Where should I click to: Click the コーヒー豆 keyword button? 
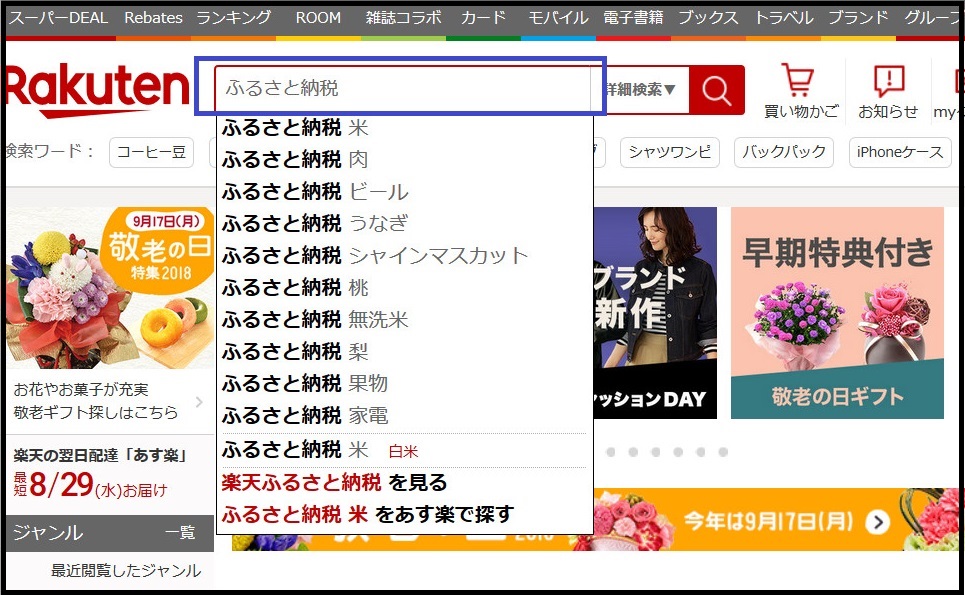point(151,152)
